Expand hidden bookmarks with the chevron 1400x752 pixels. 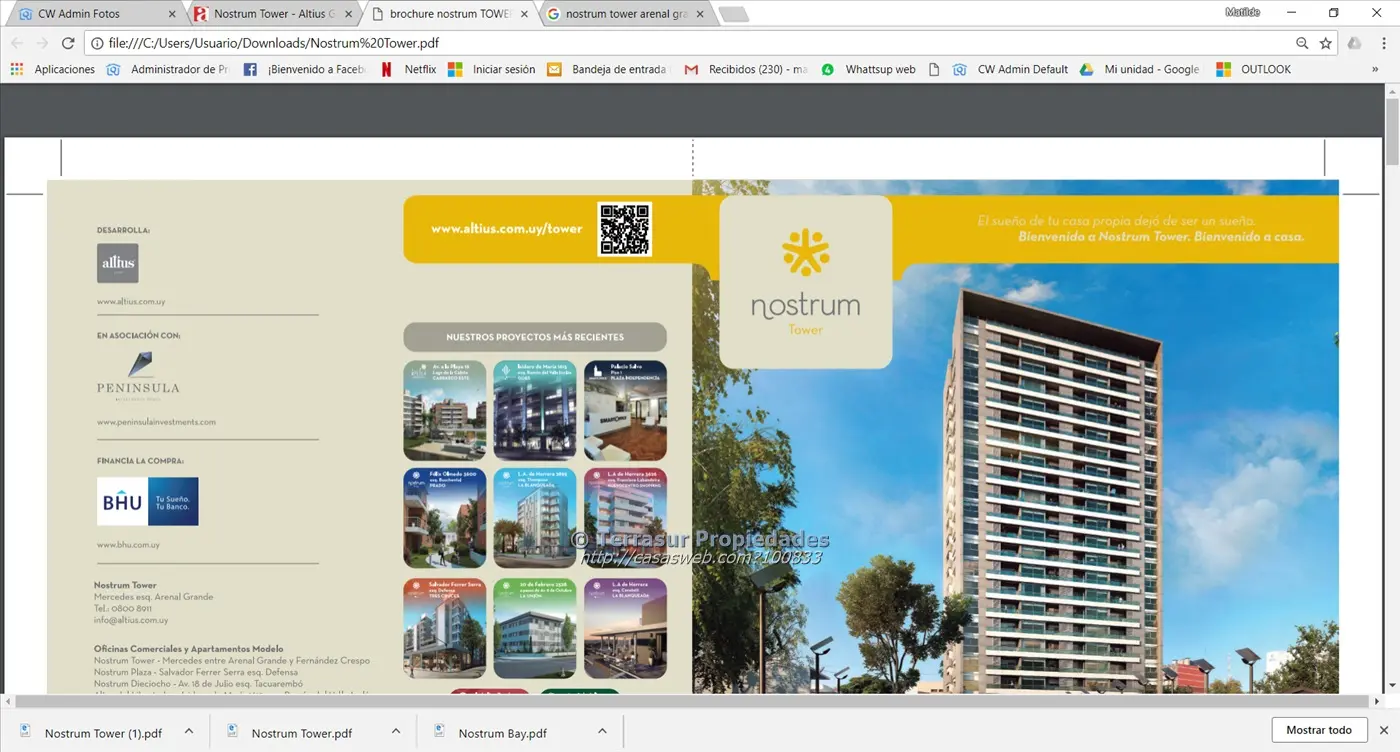point(1375,69)
